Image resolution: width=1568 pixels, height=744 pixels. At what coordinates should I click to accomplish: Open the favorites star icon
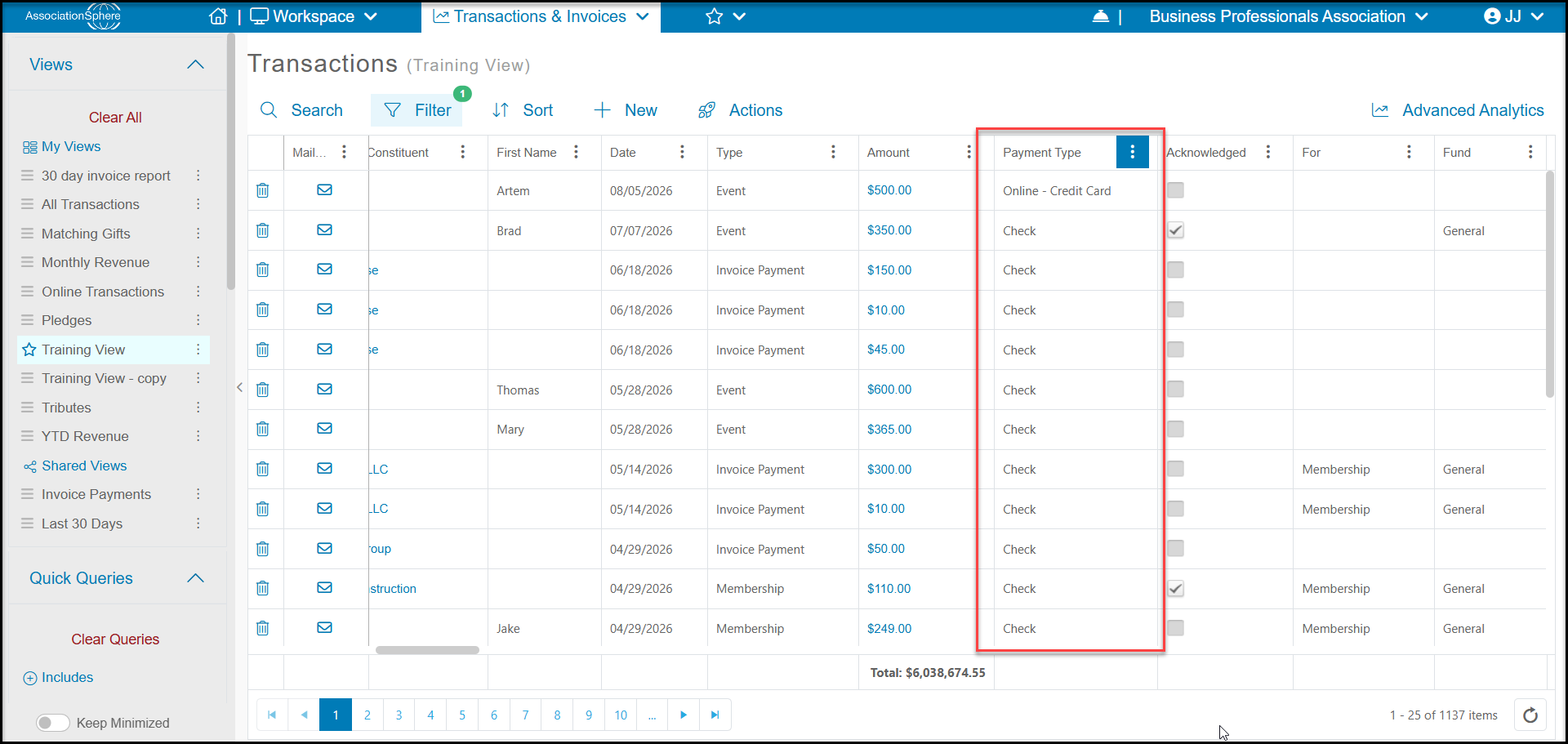pyautogui.click(x=715, y=16)
